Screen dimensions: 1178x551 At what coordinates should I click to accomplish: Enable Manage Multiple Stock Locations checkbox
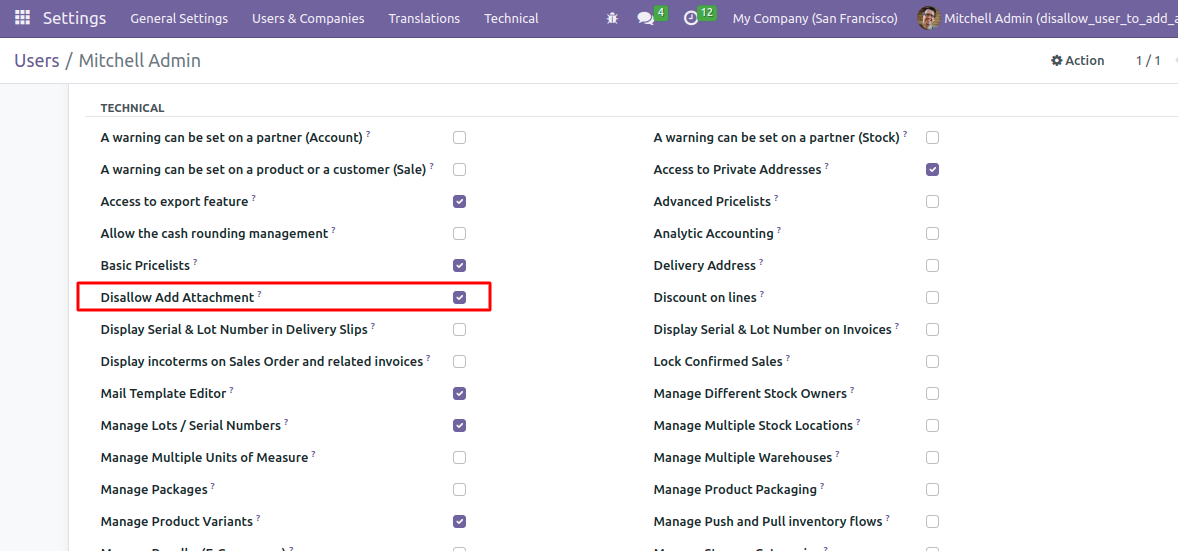click(x=932, y=425)
